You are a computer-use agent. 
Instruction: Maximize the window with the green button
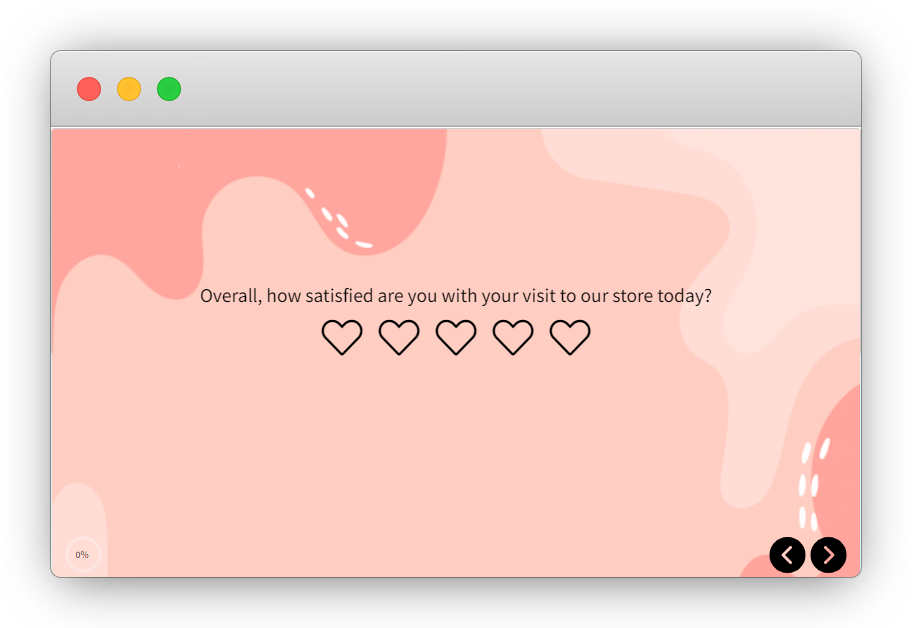pyautogui.click(x=169, y=89)
